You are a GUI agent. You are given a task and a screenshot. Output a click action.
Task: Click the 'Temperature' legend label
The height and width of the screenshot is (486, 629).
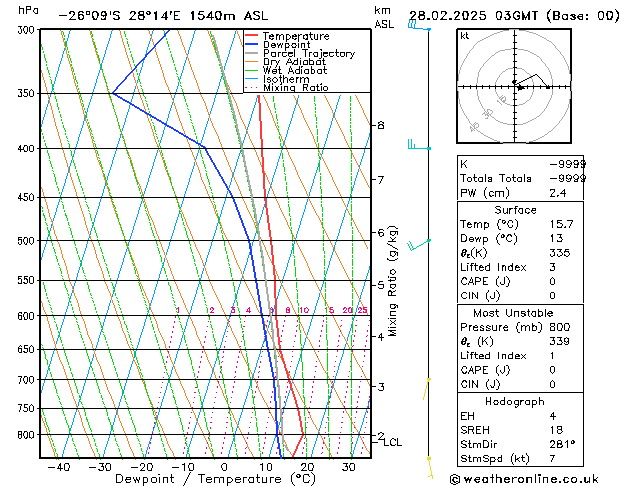click(x=296, y=36)
